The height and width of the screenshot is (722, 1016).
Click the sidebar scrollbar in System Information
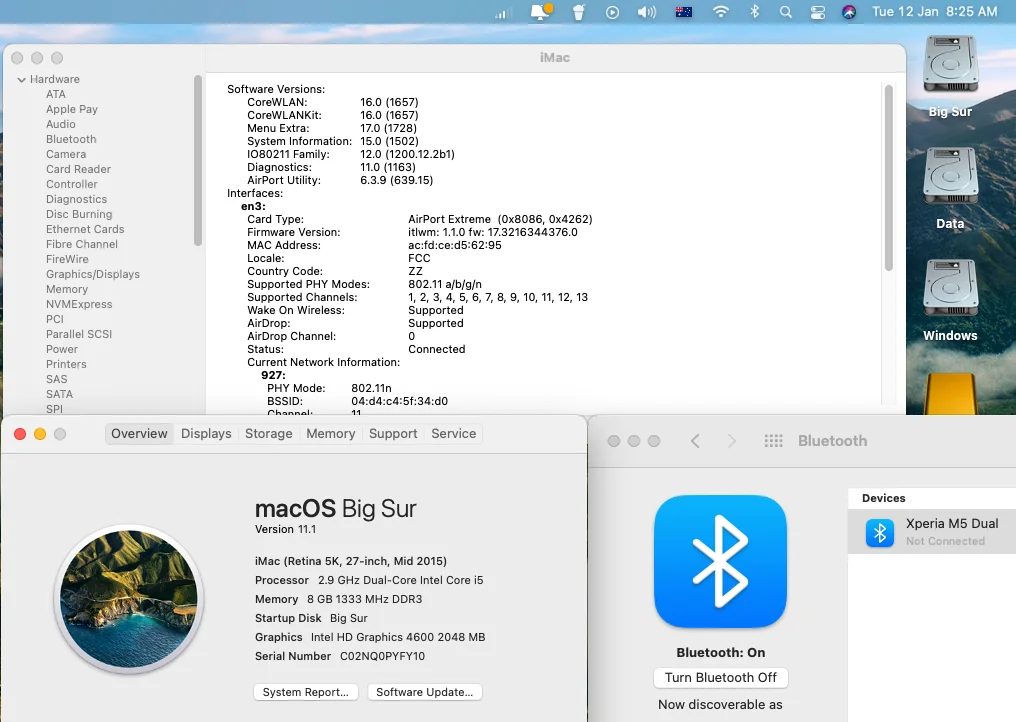tap(198, 161)
